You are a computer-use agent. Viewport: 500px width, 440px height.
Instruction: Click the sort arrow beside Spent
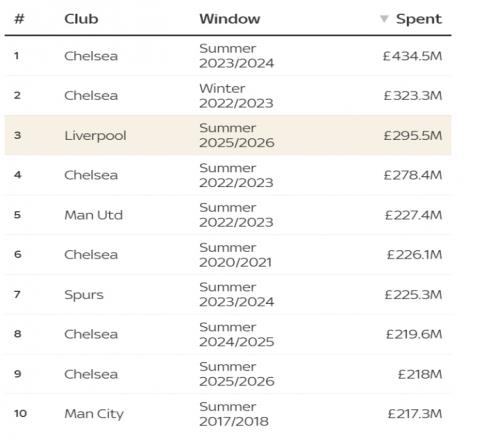click(x=384, y=19)
